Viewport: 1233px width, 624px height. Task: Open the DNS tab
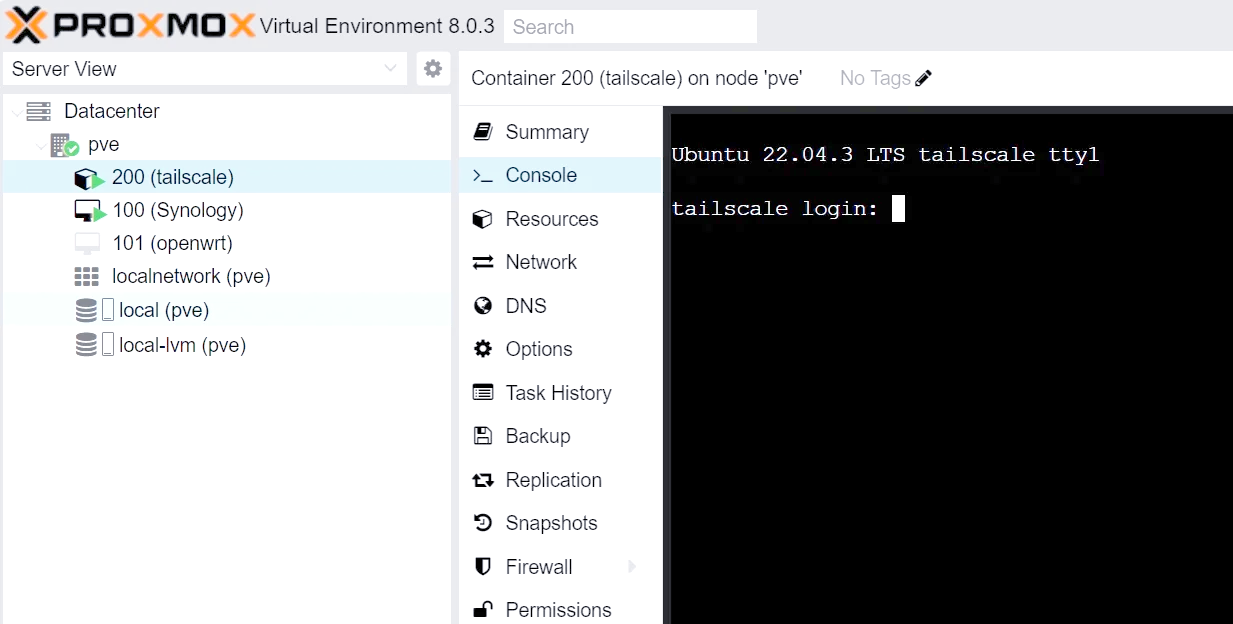click(560, 306)
